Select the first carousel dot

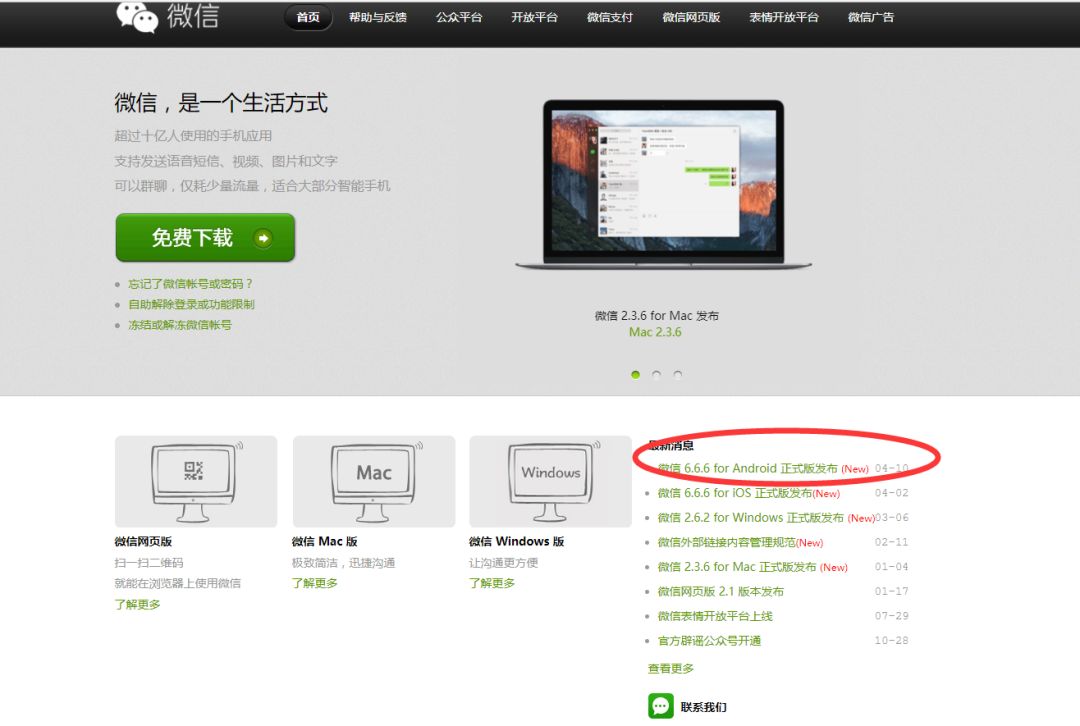(x=635, y=375)
